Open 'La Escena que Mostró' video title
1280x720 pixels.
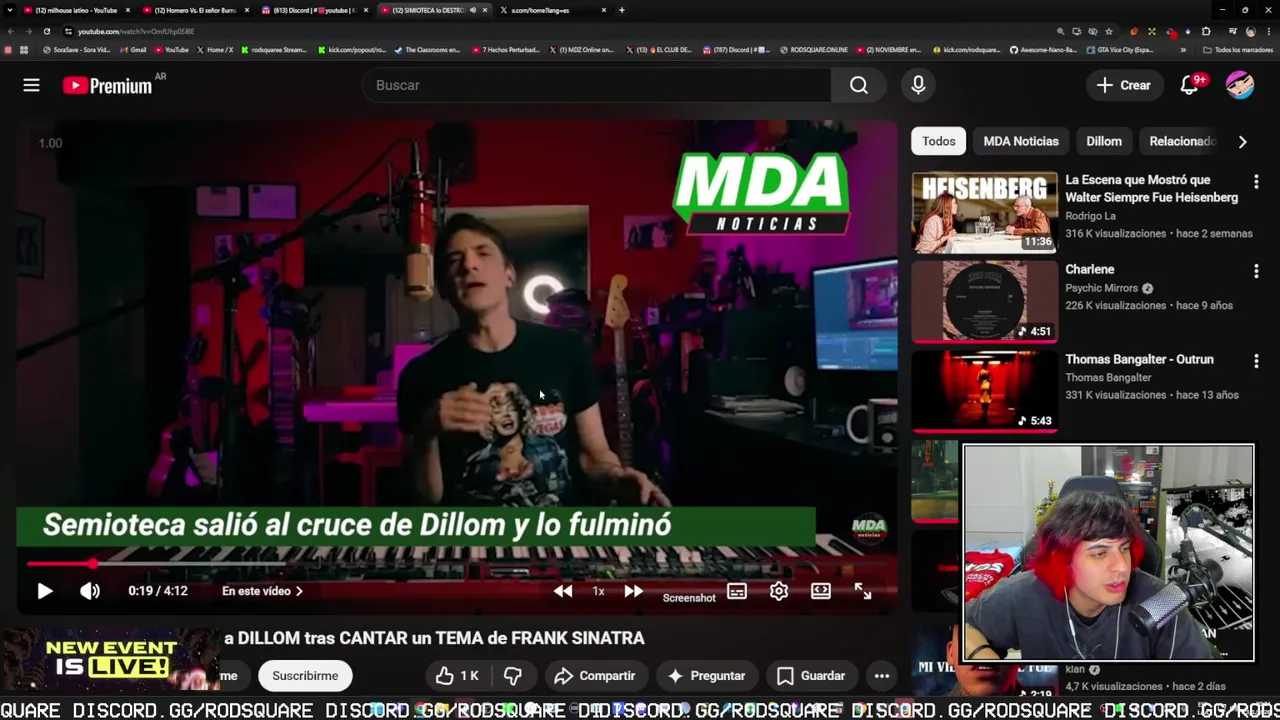(1151, 189)
